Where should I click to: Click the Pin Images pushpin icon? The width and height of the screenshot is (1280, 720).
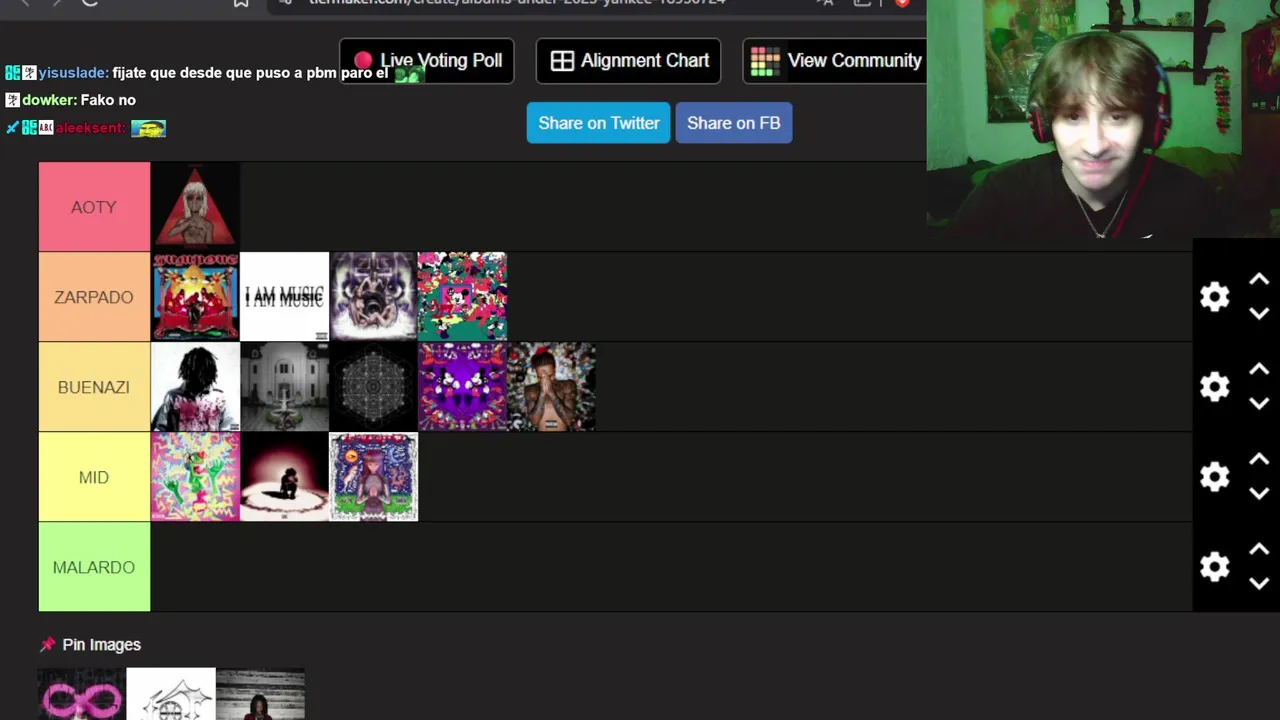(x=47, y=645)
